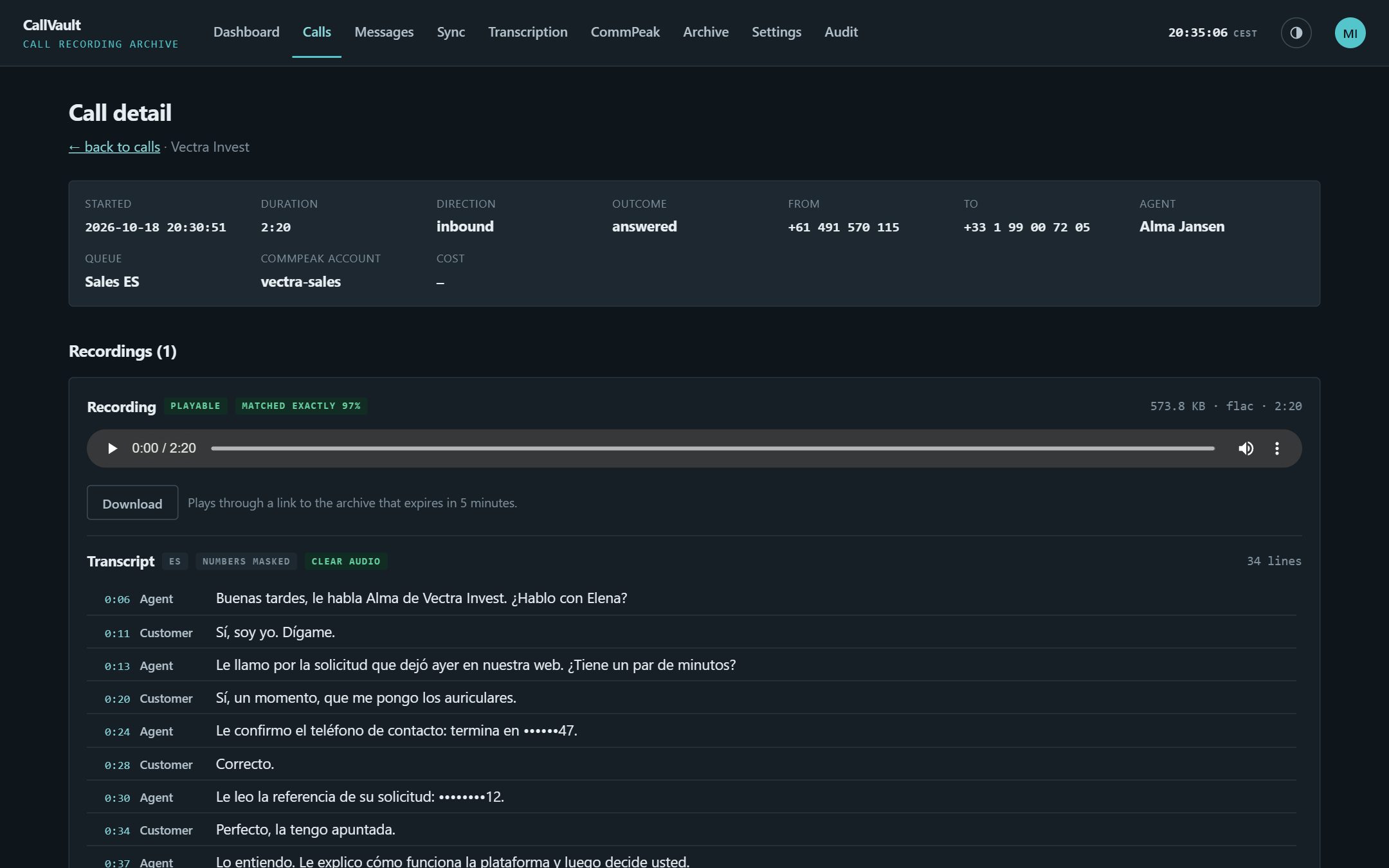This screenshot has height=868, width=1389.
Task: Click the NUMBERS MASKED transcript badge
Action: click(x=246, y=561)
